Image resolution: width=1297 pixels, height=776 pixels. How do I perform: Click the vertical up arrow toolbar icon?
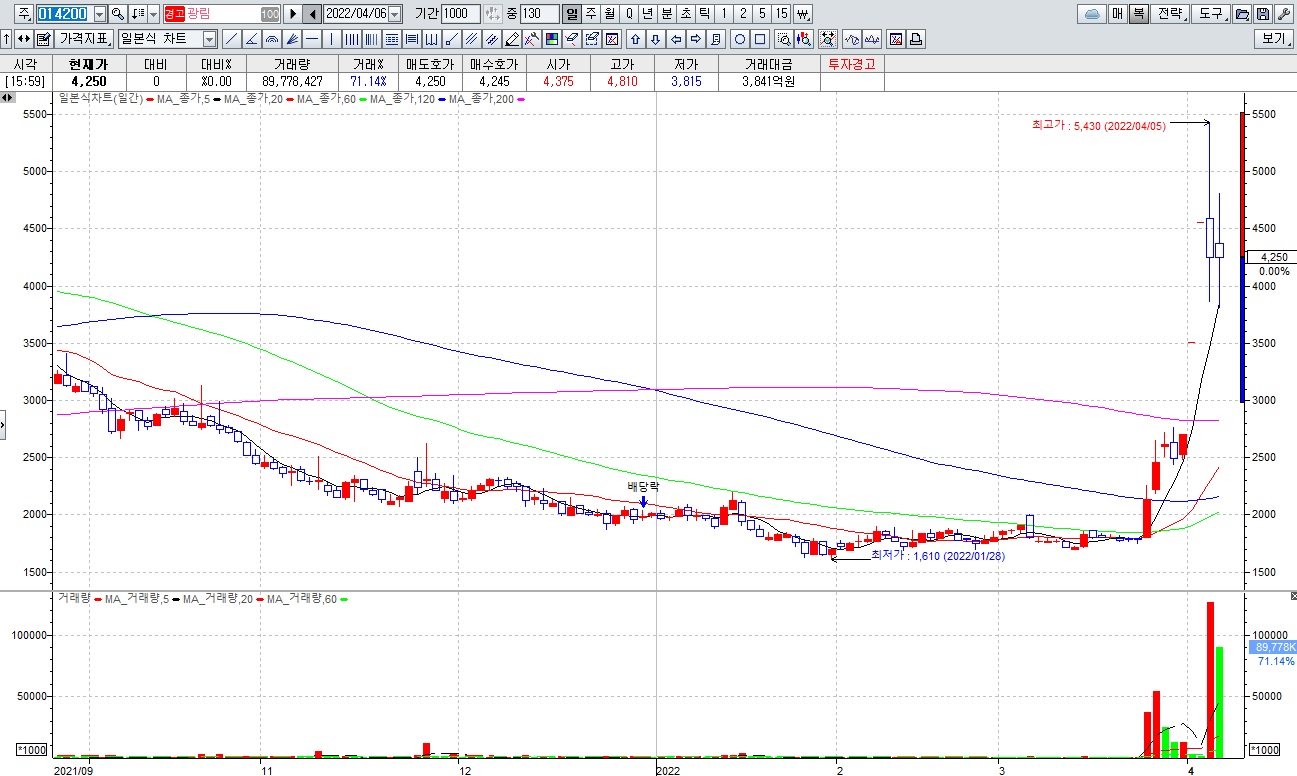coord(6,39)
